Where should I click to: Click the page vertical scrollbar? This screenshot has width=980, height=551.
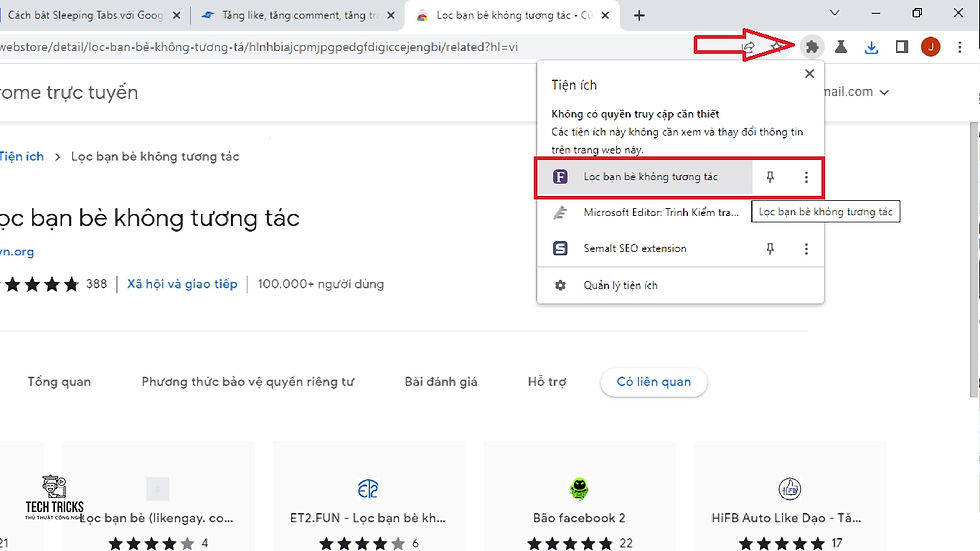pyautogui.click(x=973, y=259)
